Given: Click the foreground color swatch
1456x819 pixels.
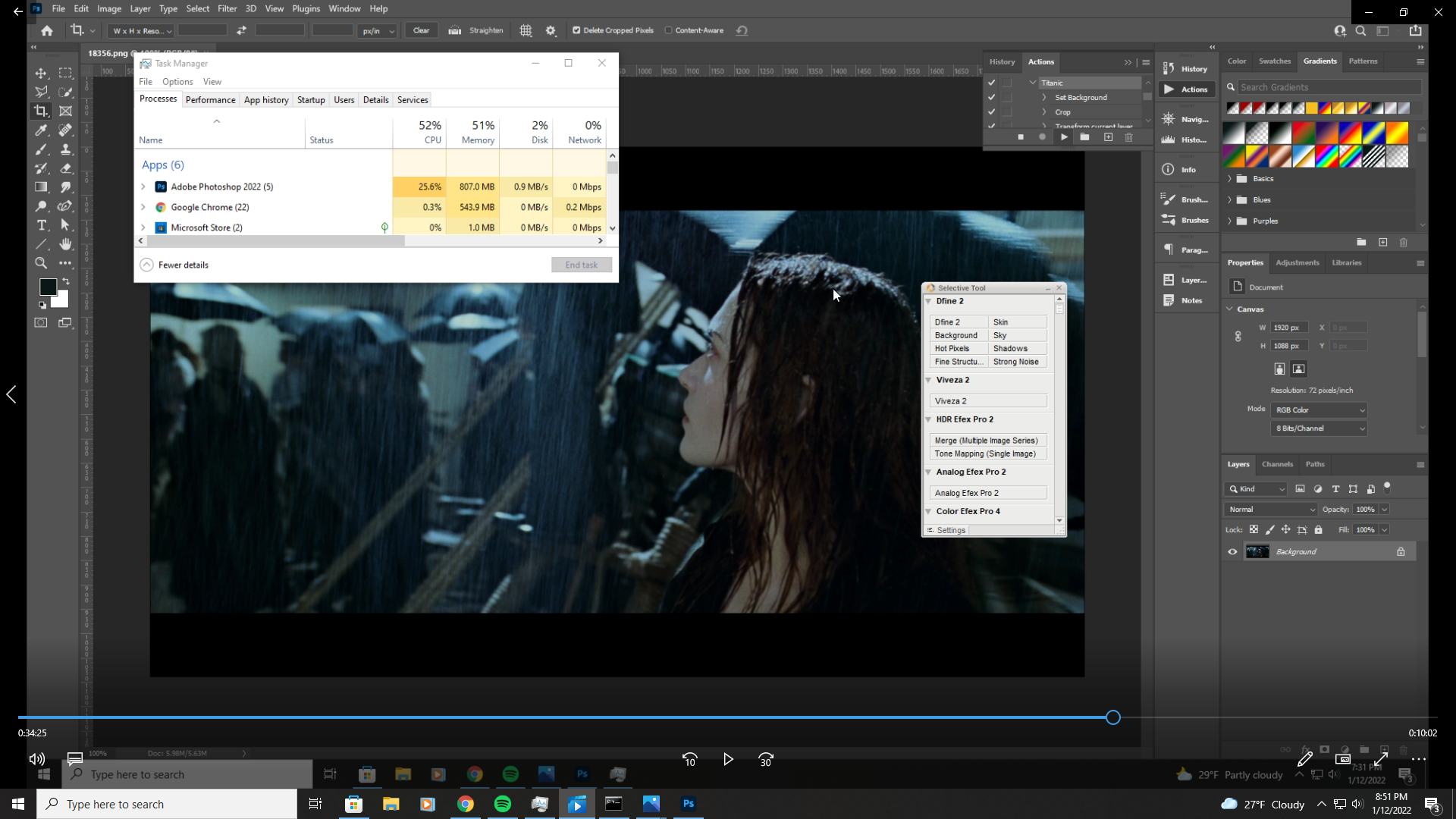Looking at the screenshot, I should pyautogui.click(x=48, y=287).
